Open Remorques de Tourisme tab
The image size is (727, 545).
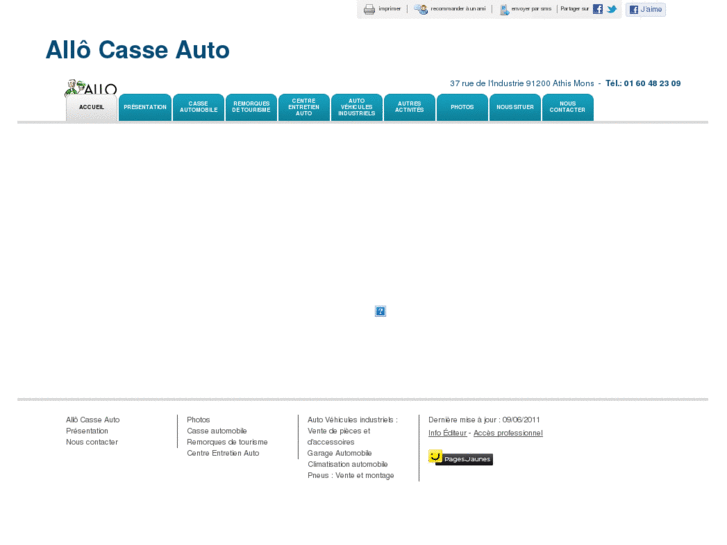(251, 108)
